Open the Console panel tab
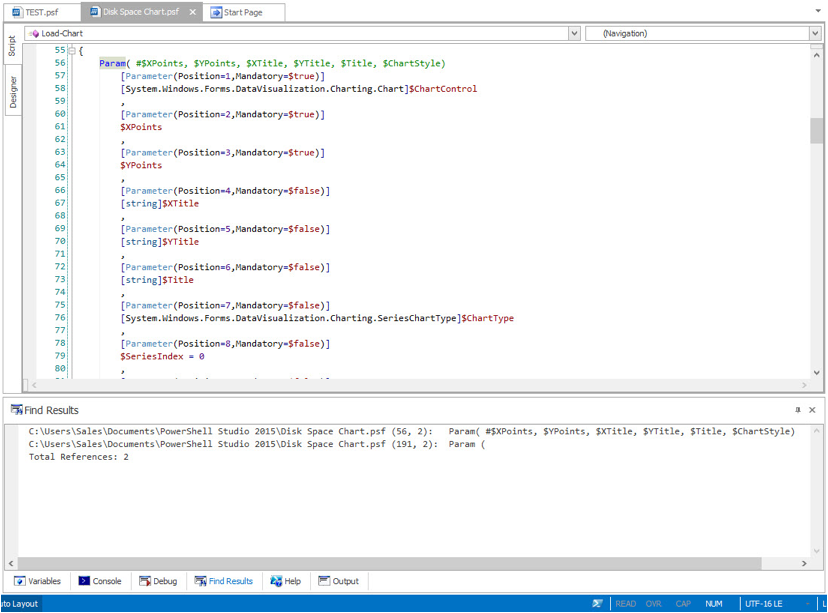This screenshot has width=828, height=613. pyautogui.click(x=100, y=581)
